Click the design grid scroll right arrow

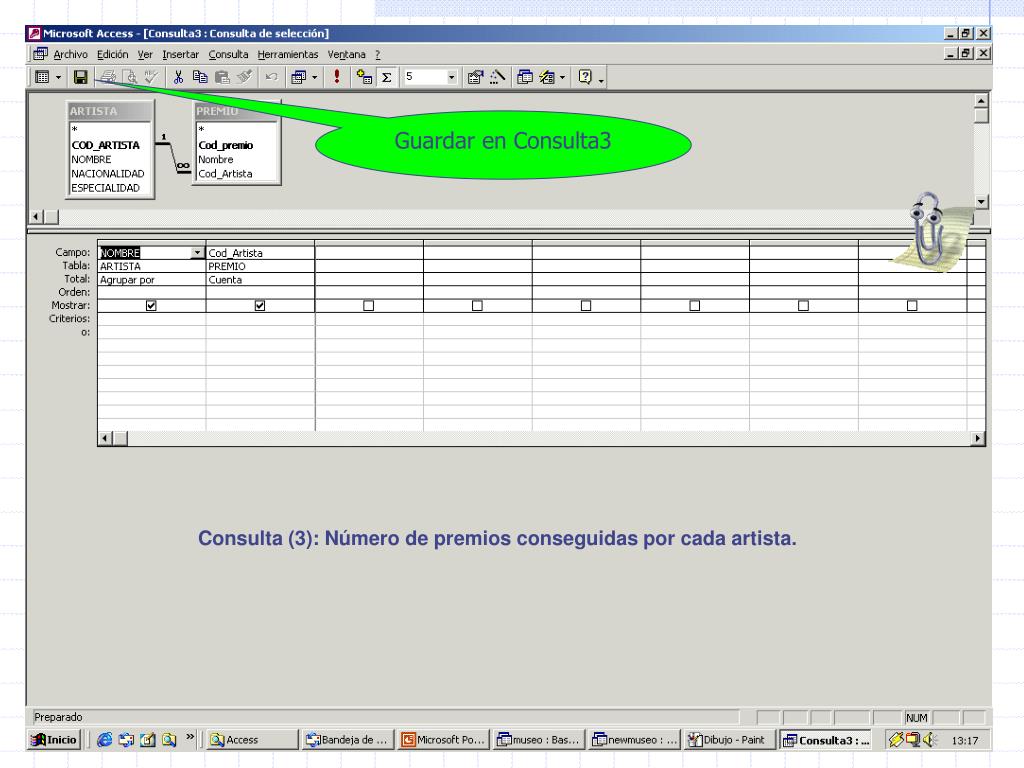coord(978,438)
